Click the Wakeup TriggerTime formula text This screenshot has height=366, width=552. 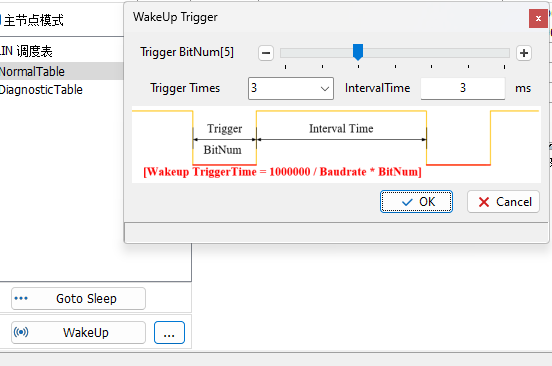coord(282,172)
